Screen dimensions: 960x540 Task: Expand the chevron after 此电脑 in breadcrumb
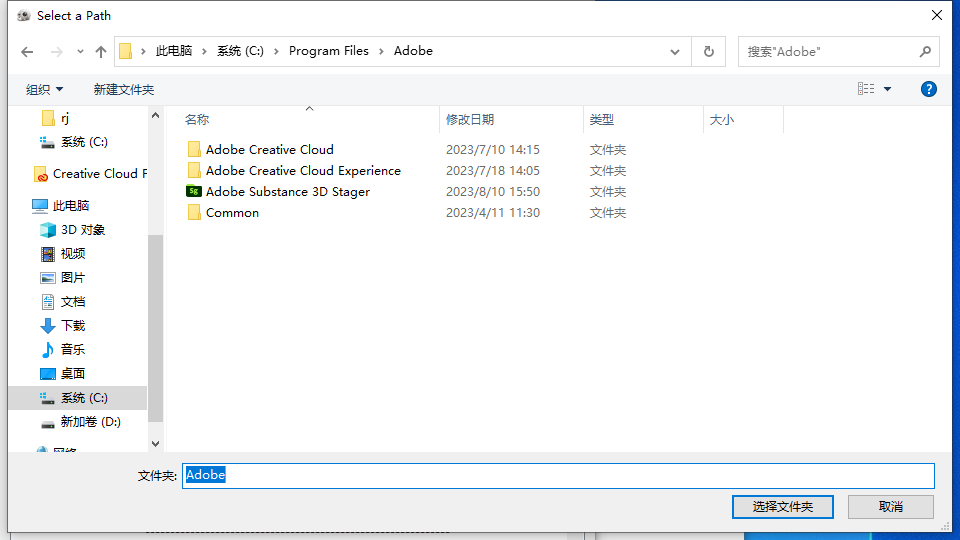204,51
